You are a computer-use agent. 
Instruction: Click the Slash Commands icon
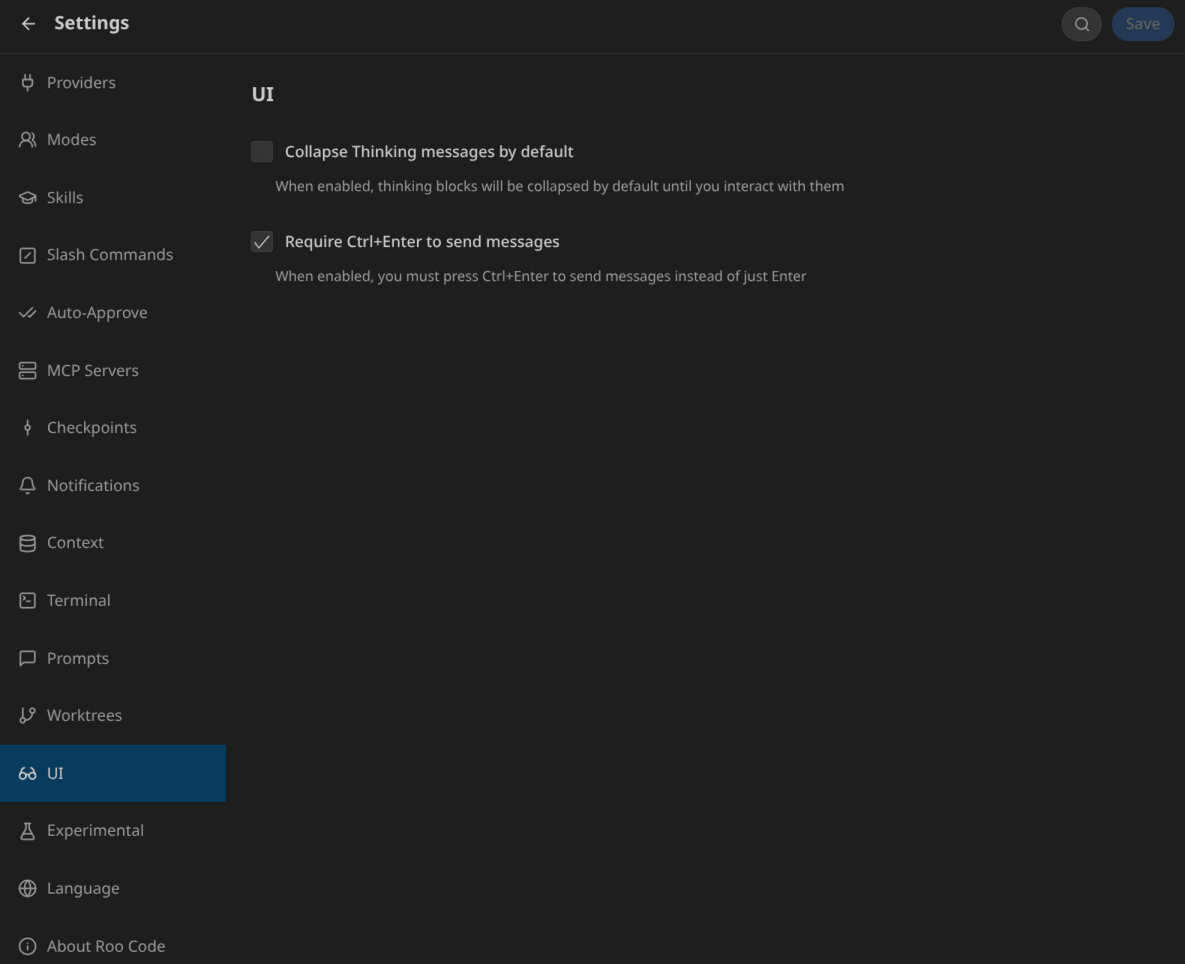click(27, 254)
